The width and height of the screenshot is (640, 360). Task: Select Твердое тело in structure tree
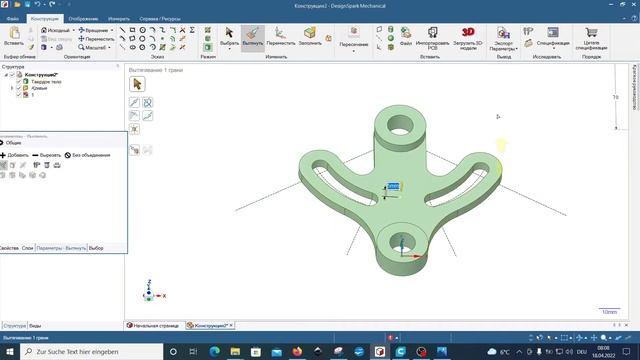46,82
